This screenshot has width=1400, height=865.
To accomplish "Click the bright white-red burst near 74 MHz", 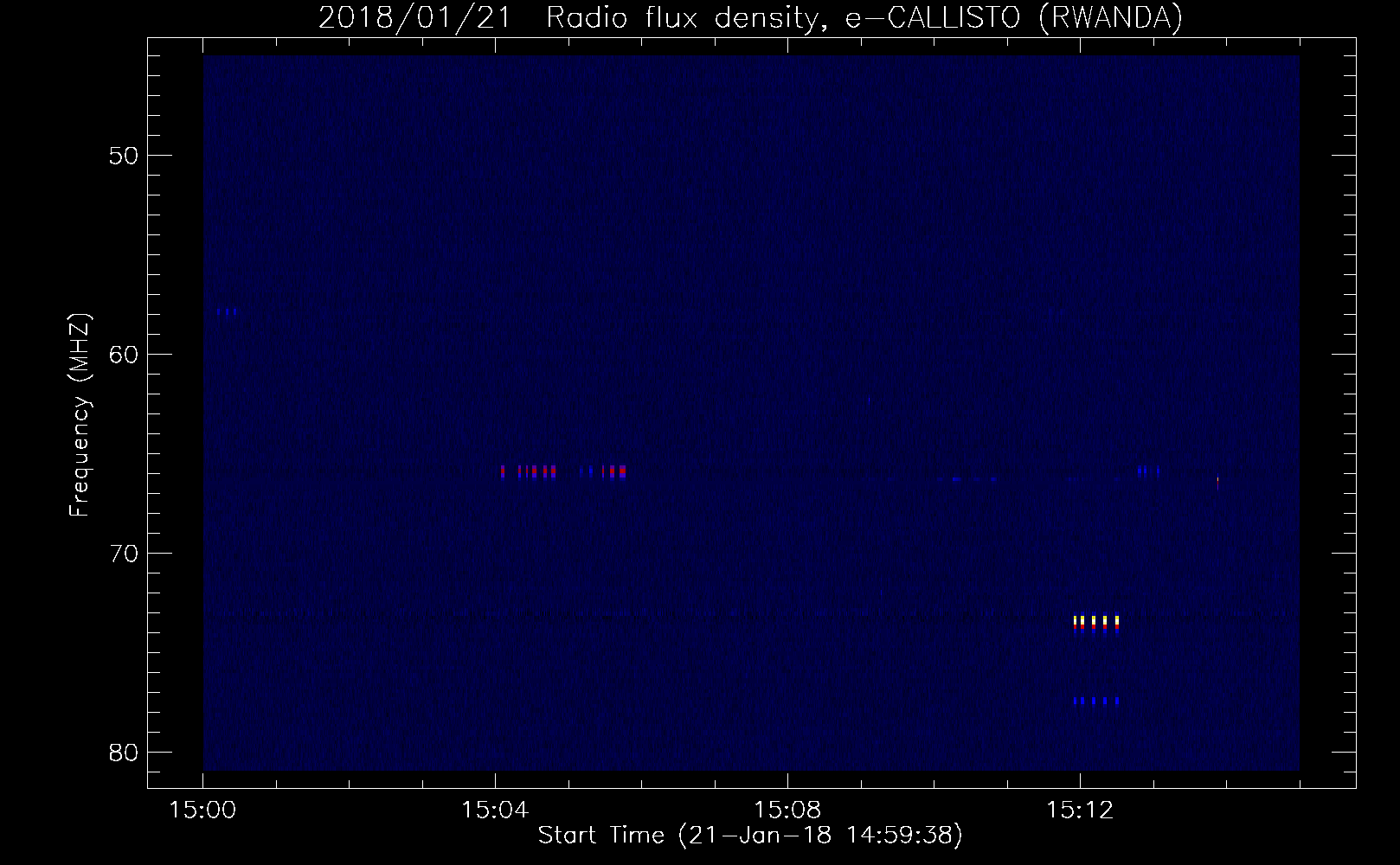I will tap(1096, 624).
